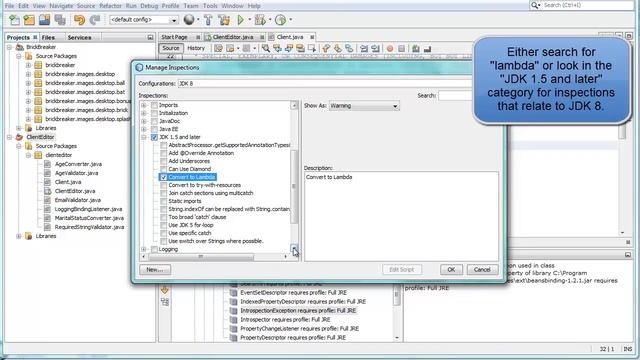Click the Open Project toolbar icon
This screenshot has width=640, height=360.
44,19
